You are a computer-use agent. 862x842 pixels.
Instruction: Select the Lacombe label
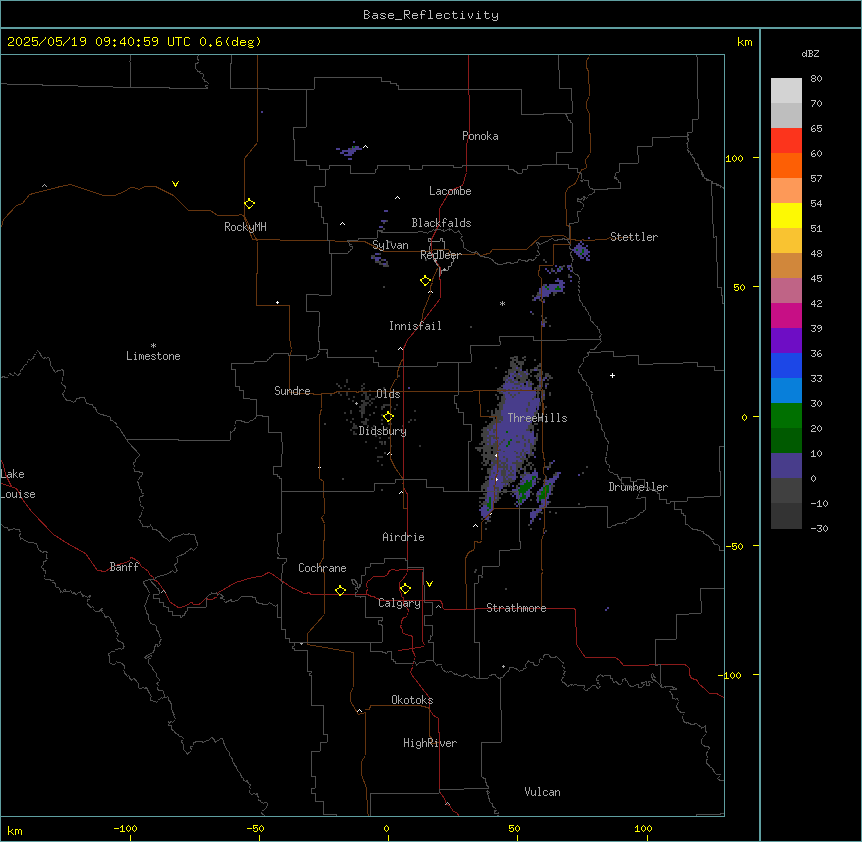pyautogui.click(x=450, y=191)
